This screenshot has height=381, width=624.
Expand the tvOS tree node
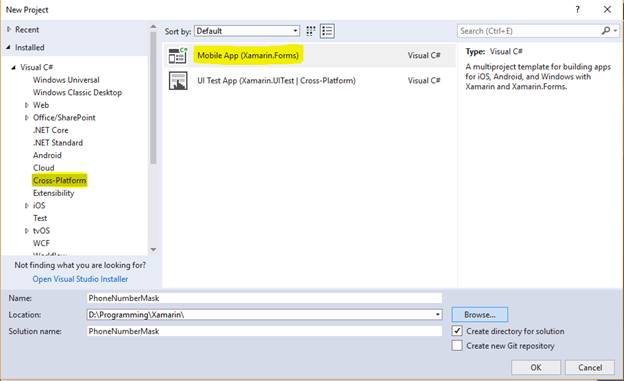(x=27, y=231)
